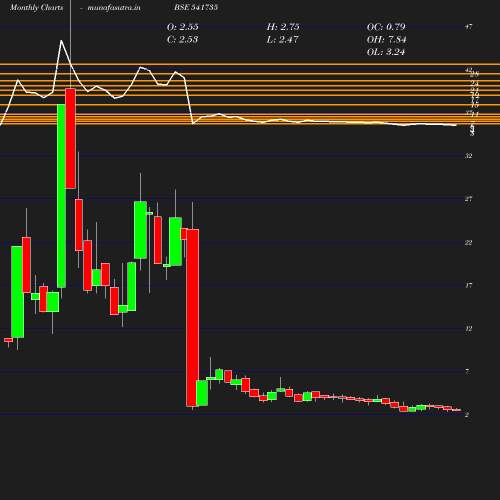
Task: Click the open value 'O: 2.55'
Action: point(182,27)
